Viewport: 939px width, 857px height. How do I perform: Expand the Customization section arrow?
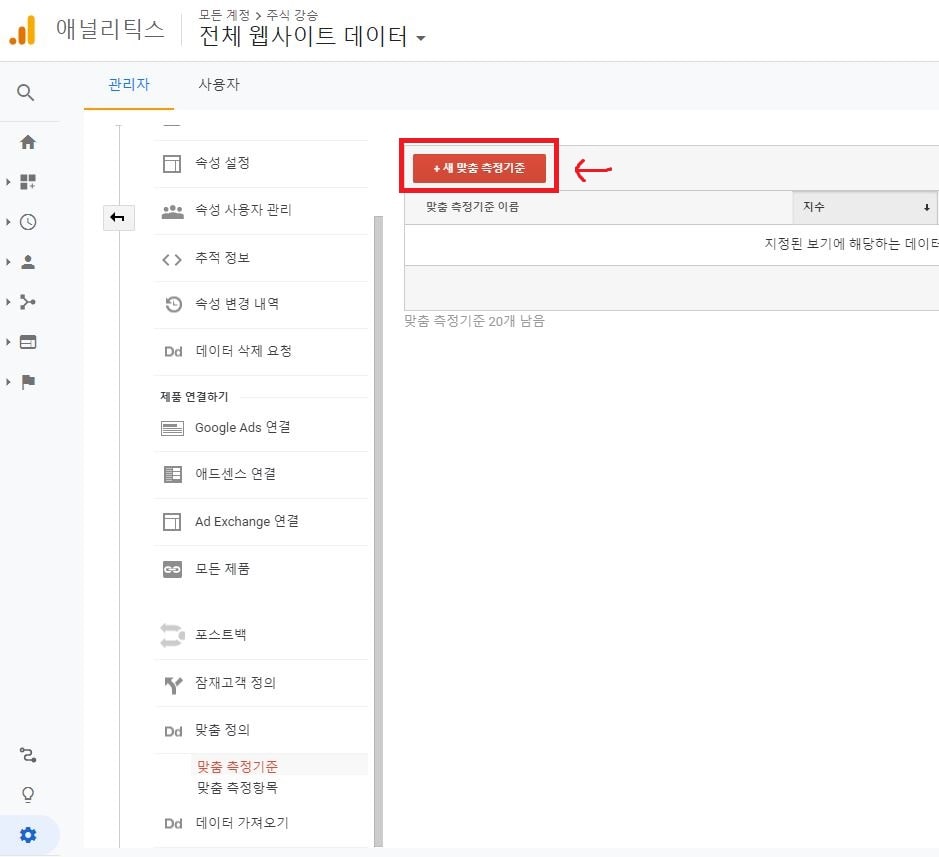coord(8,181)
